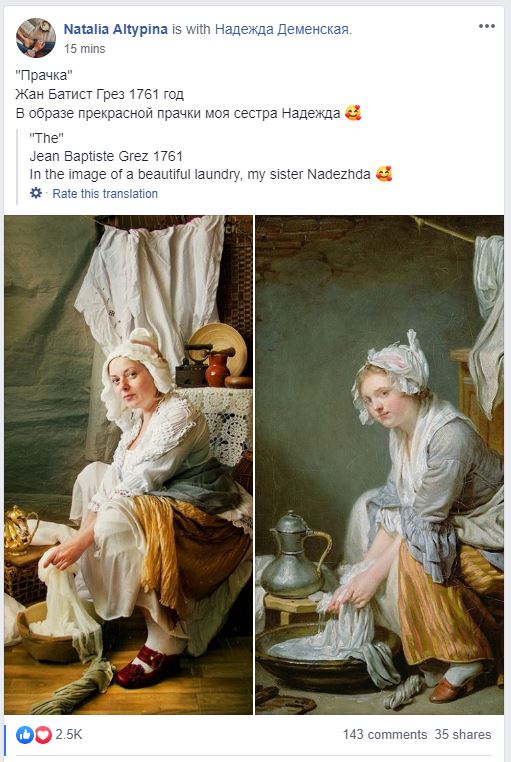View the 2.5K reactions count
The width and height of the screenshot is (511, 762).
[x=68, y=734]
